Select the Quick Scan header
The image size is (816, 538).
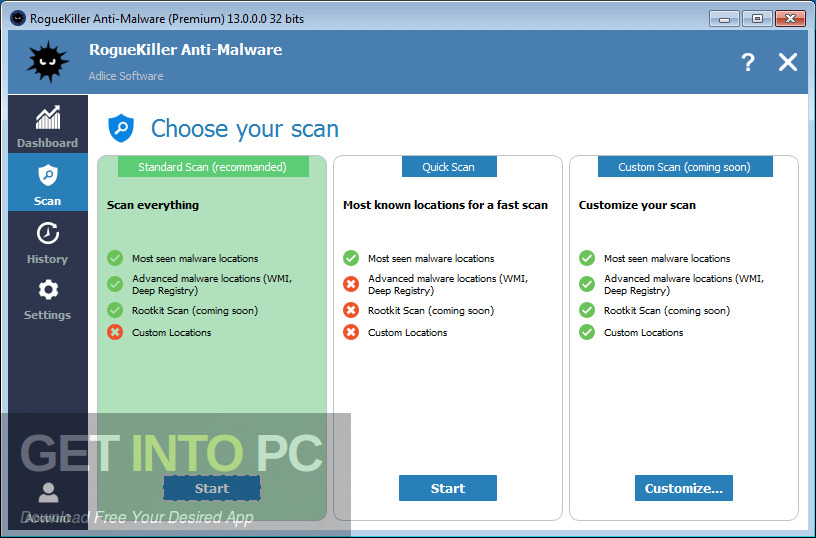pyautogui.click(x=449, y=167)
